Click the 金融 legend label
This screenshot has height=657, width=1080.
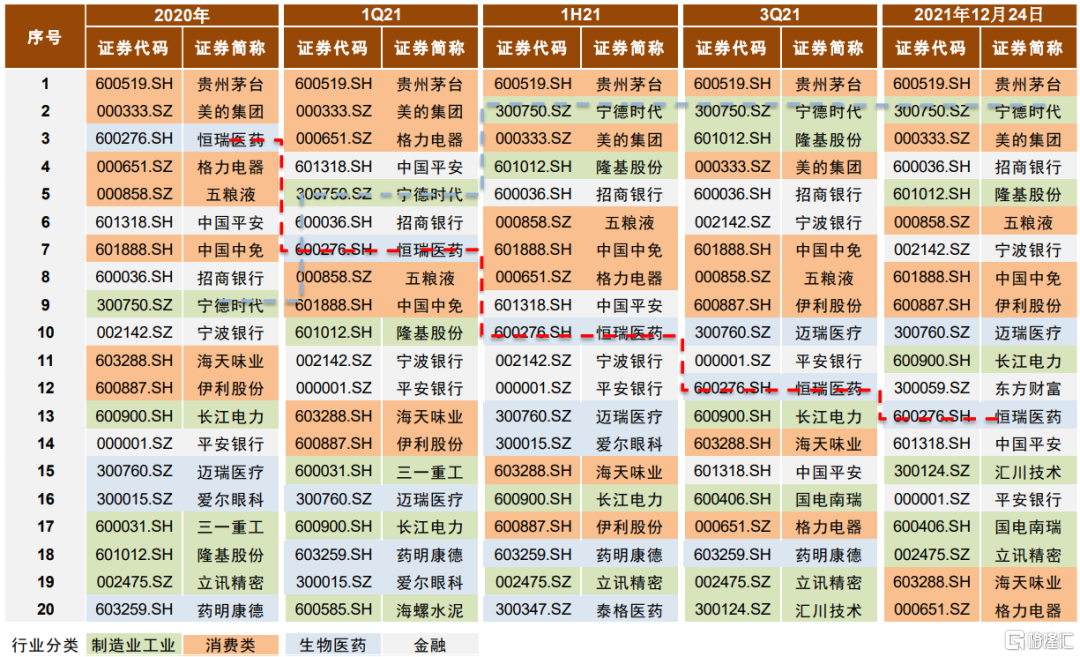430,645
